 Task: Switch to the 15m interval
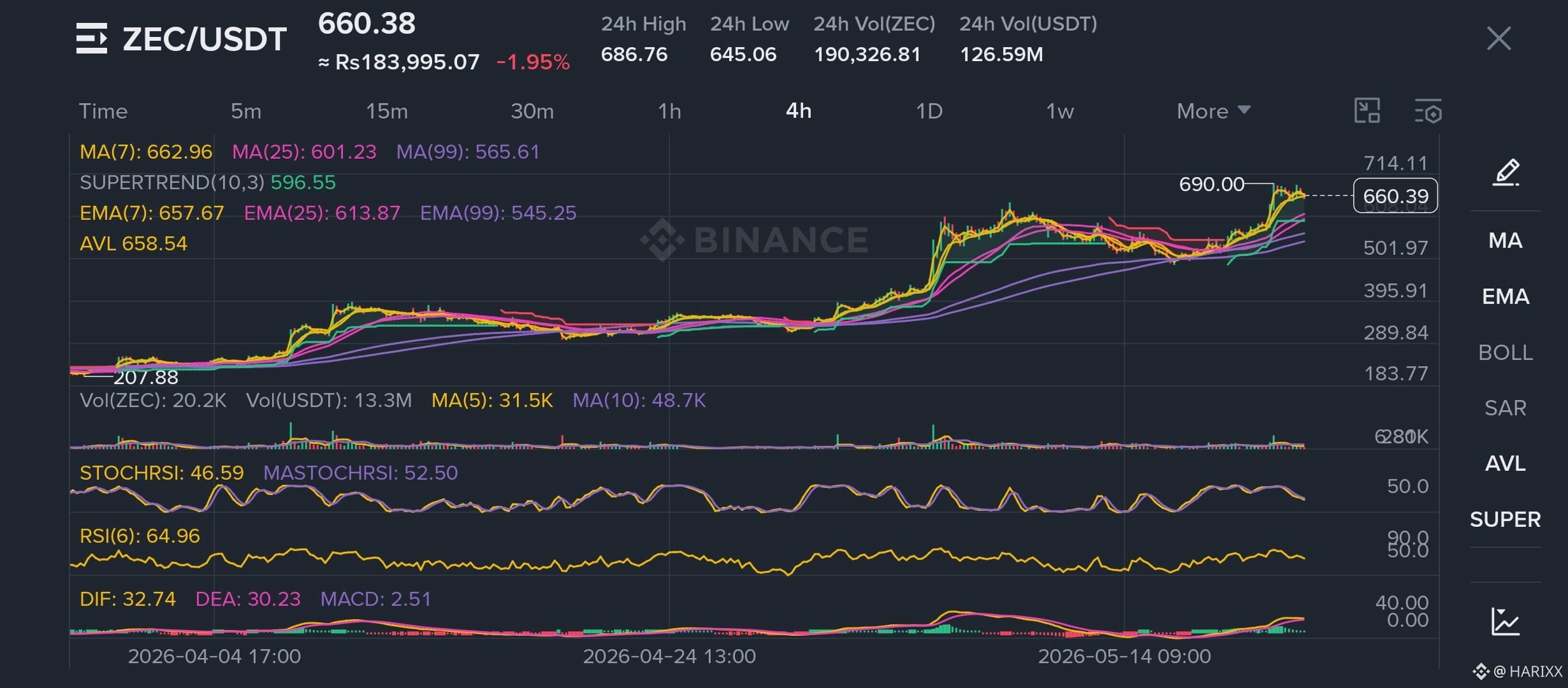[x=387, y=111]
